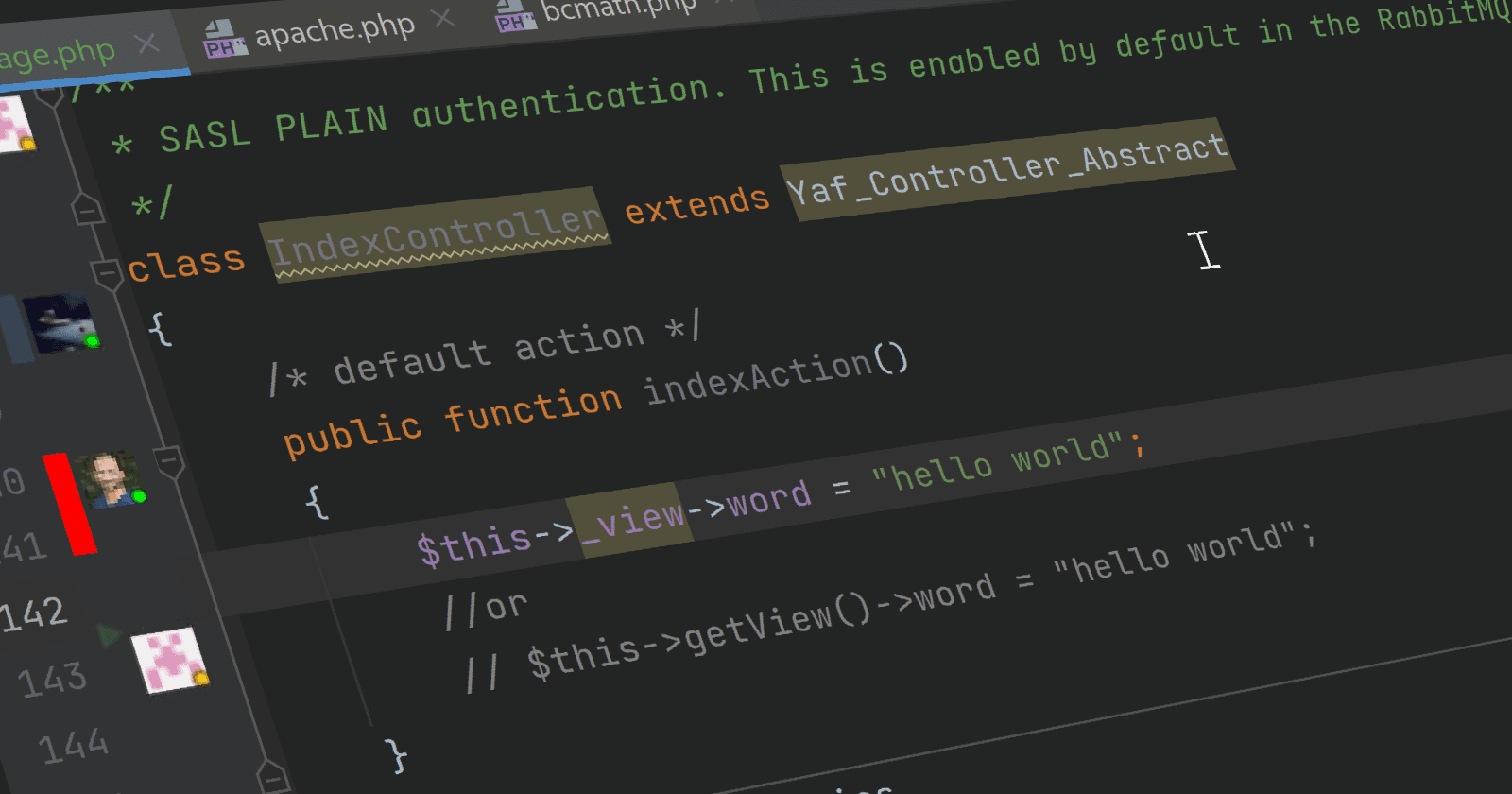This screenshot has width=1512, height=794.
Task: Click the red change marker in the gutter
Action: coord(70,504)
